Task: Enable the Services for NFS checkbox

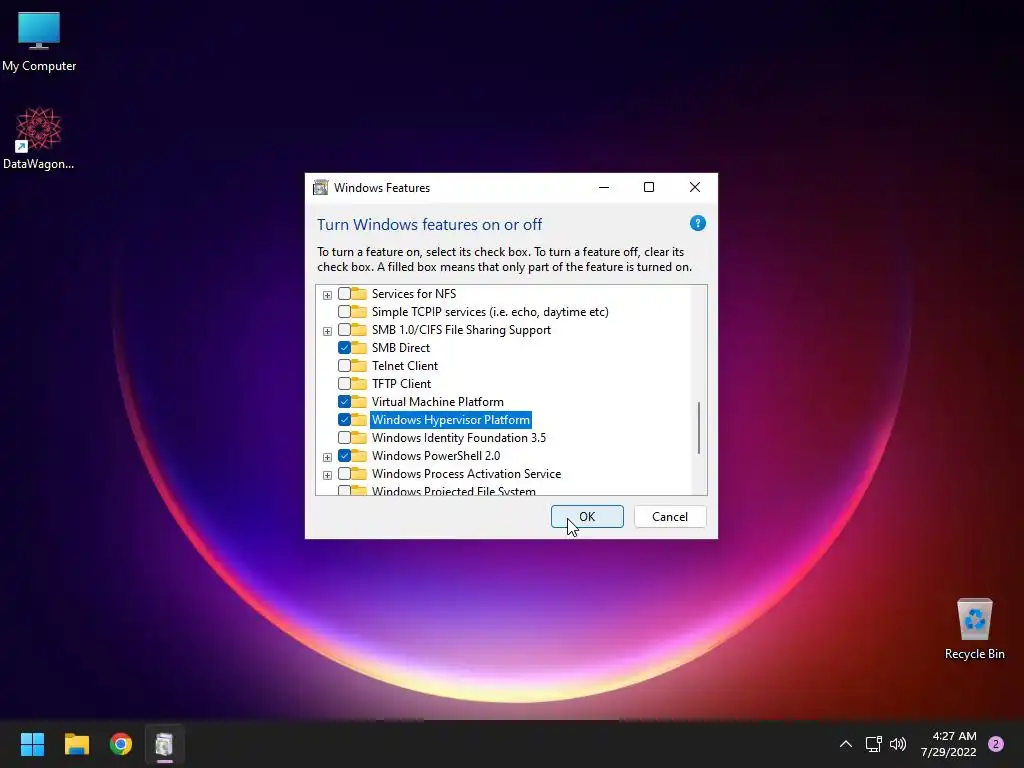Action: [x=344, y=294]
